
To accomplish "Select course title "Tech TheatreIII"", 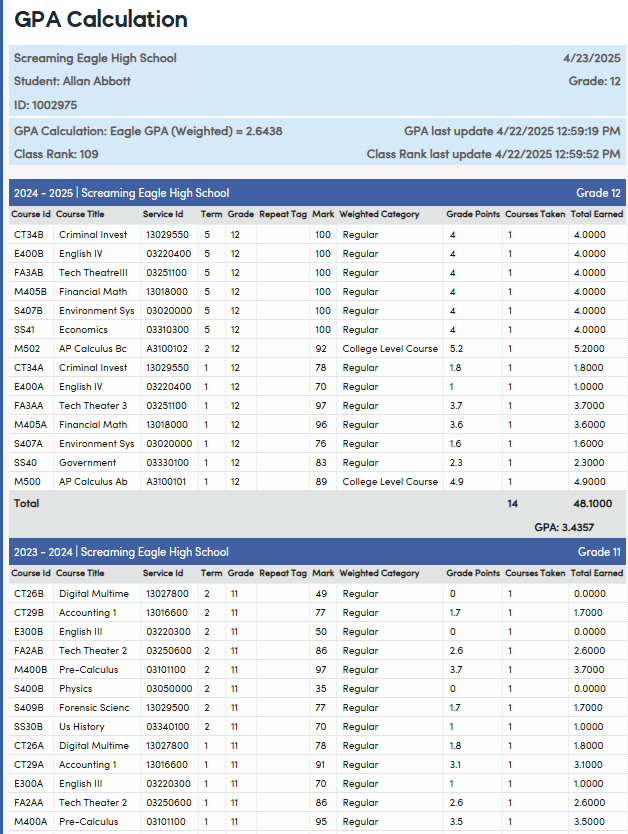I will tap(93, 273).
